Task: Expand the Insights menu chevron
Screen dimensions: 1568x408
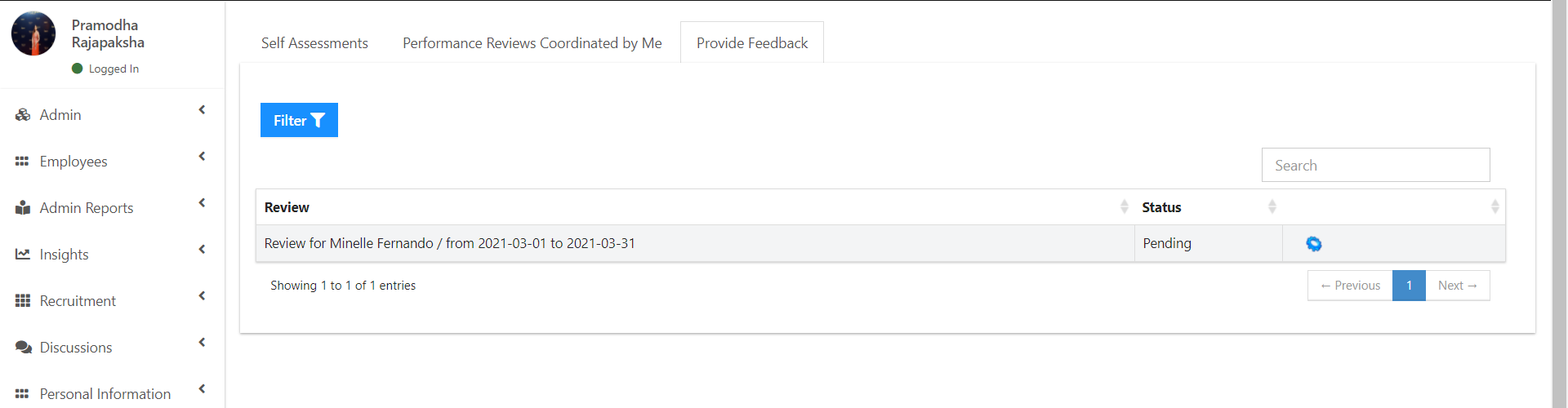Action: pos(202,250)
